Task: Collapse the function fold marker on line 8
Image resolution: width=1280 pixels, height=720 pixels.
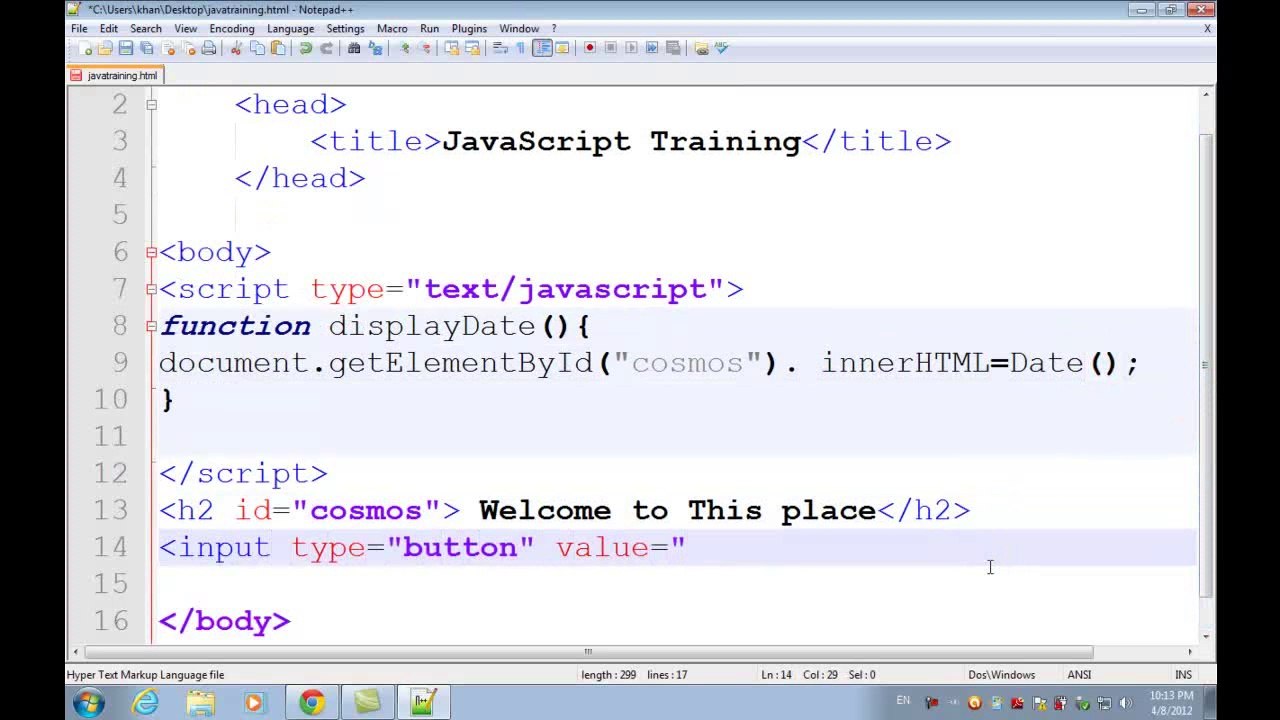Action: click(151, 326)
